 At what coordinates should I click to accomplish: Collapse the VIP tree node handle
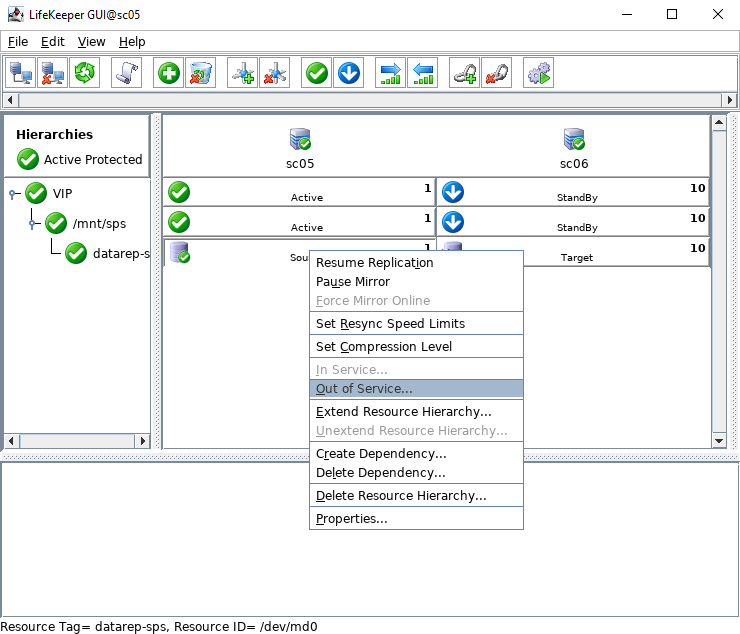[13, 194]
